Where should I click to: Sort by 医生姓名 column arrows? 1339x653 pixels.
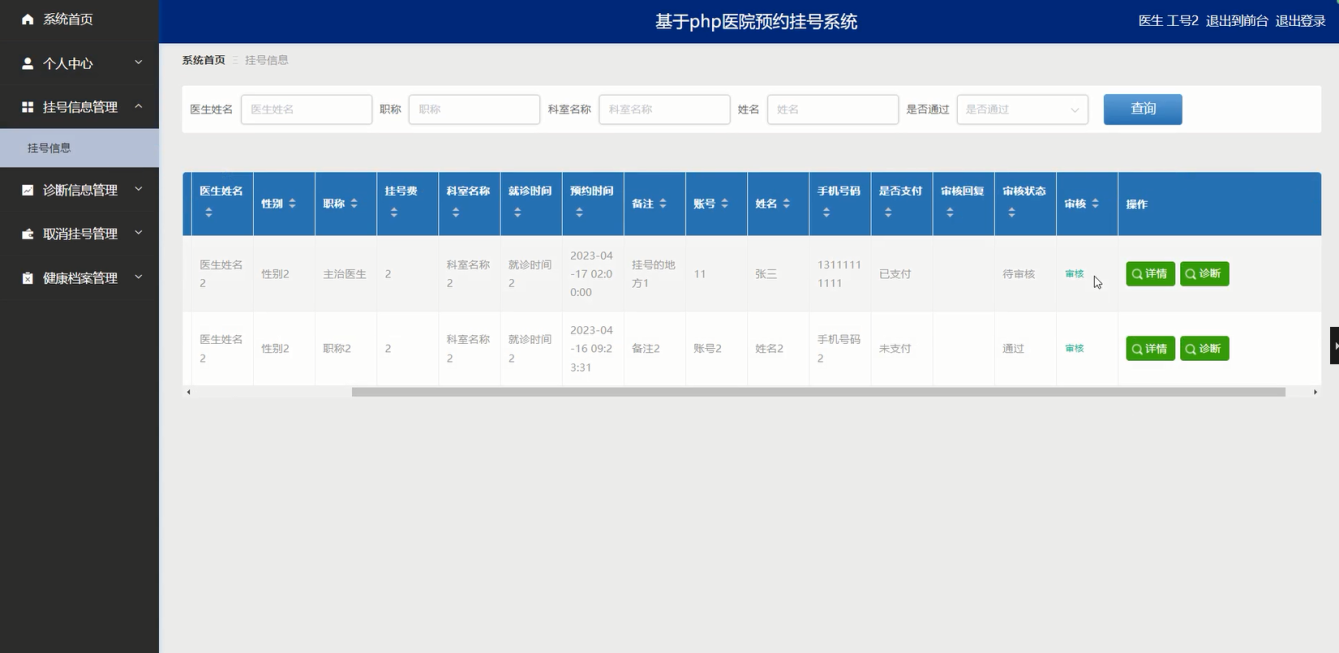click(x=209, y=212)
